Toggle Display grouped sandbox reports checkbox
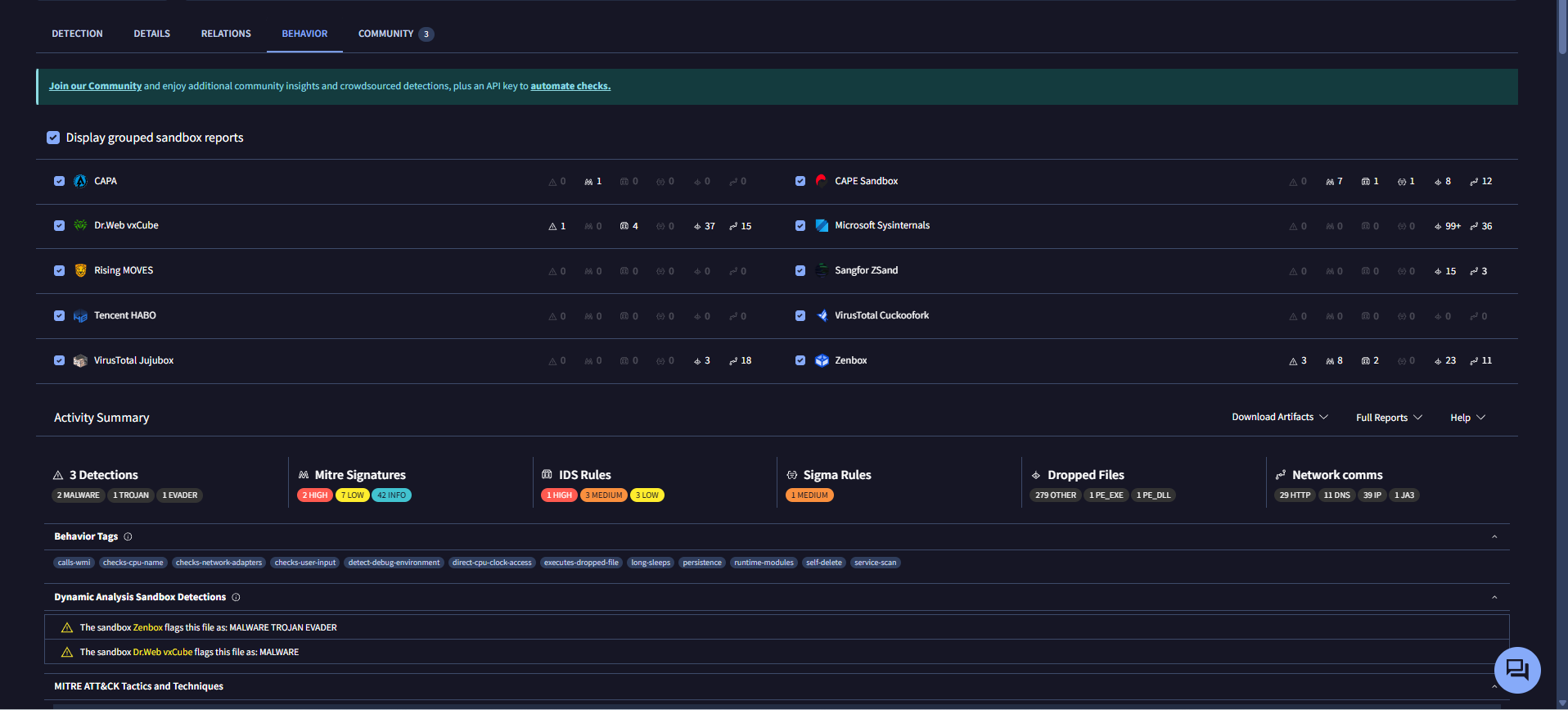This screenshot has width=1568, height=710. click(53, 138)
